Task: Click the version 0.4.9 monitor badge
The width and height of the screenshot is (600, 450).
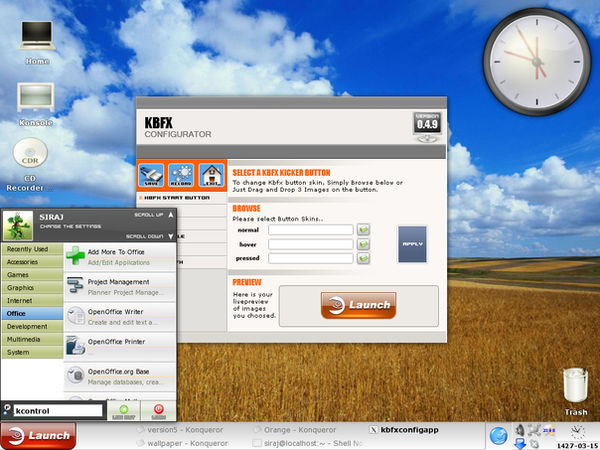Action: 427,127
